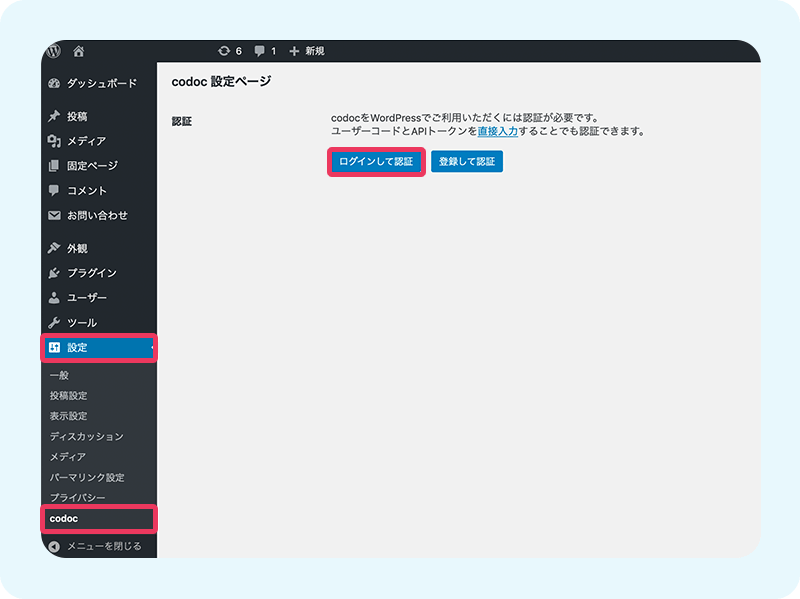800x599 pixels.
Task: Open メディア under 設定 submenu
Action: (68, 457)
